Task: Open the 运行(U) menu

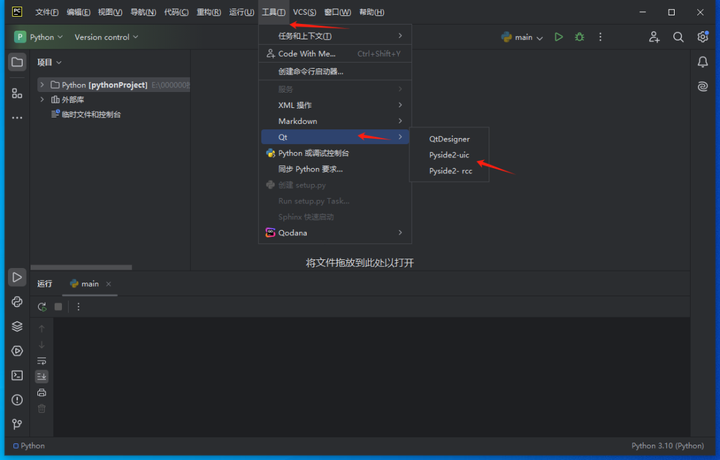Action: click(x=242, y=12)
